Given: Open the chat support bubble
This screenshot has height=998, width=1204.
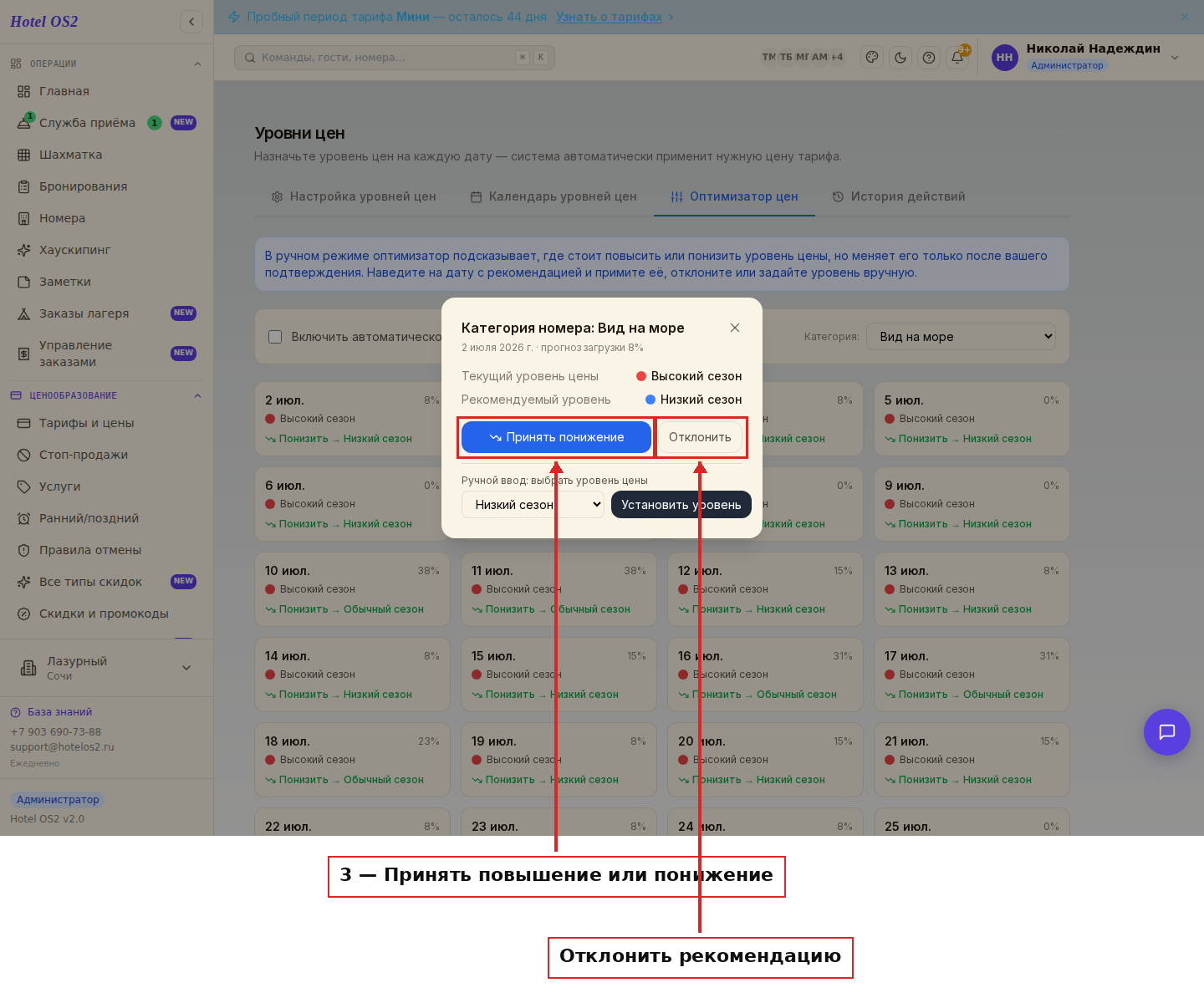Looking at the screenshot, I should click(1167, 732).
